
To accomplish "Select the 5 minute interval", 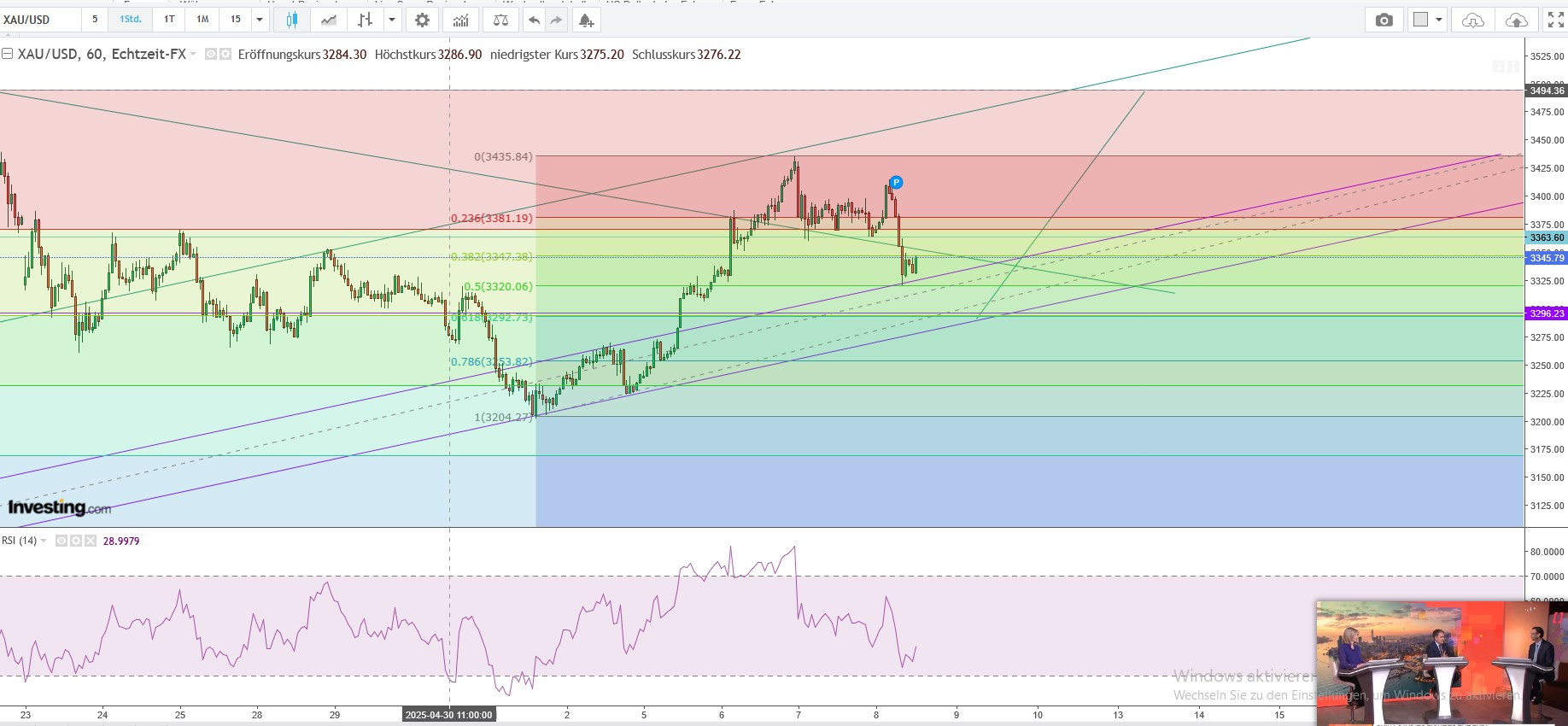I will coord(95,19).
